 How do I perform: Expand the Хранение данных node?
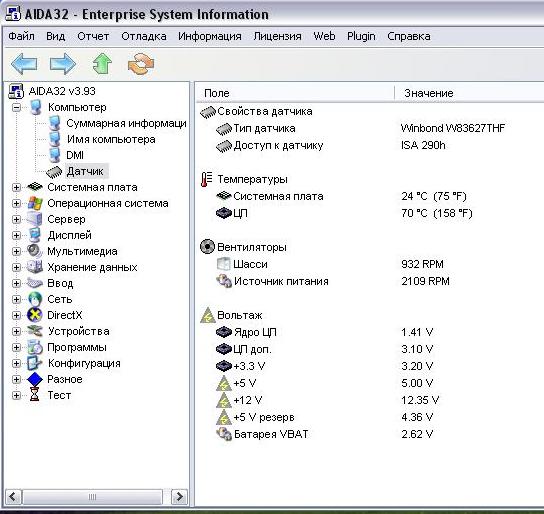pyautogui.click(x=16, y=267)
